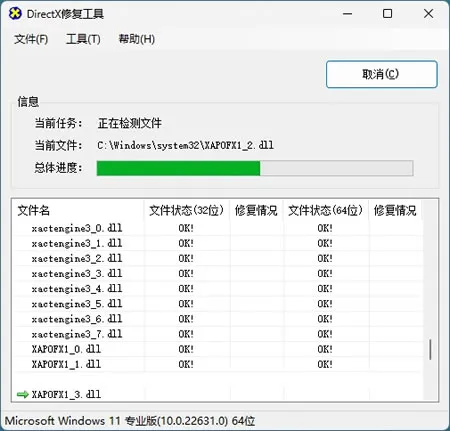The image size is (450, 431).
Task: Select row xactengine3_6.dll
Action: click(218, 319)
